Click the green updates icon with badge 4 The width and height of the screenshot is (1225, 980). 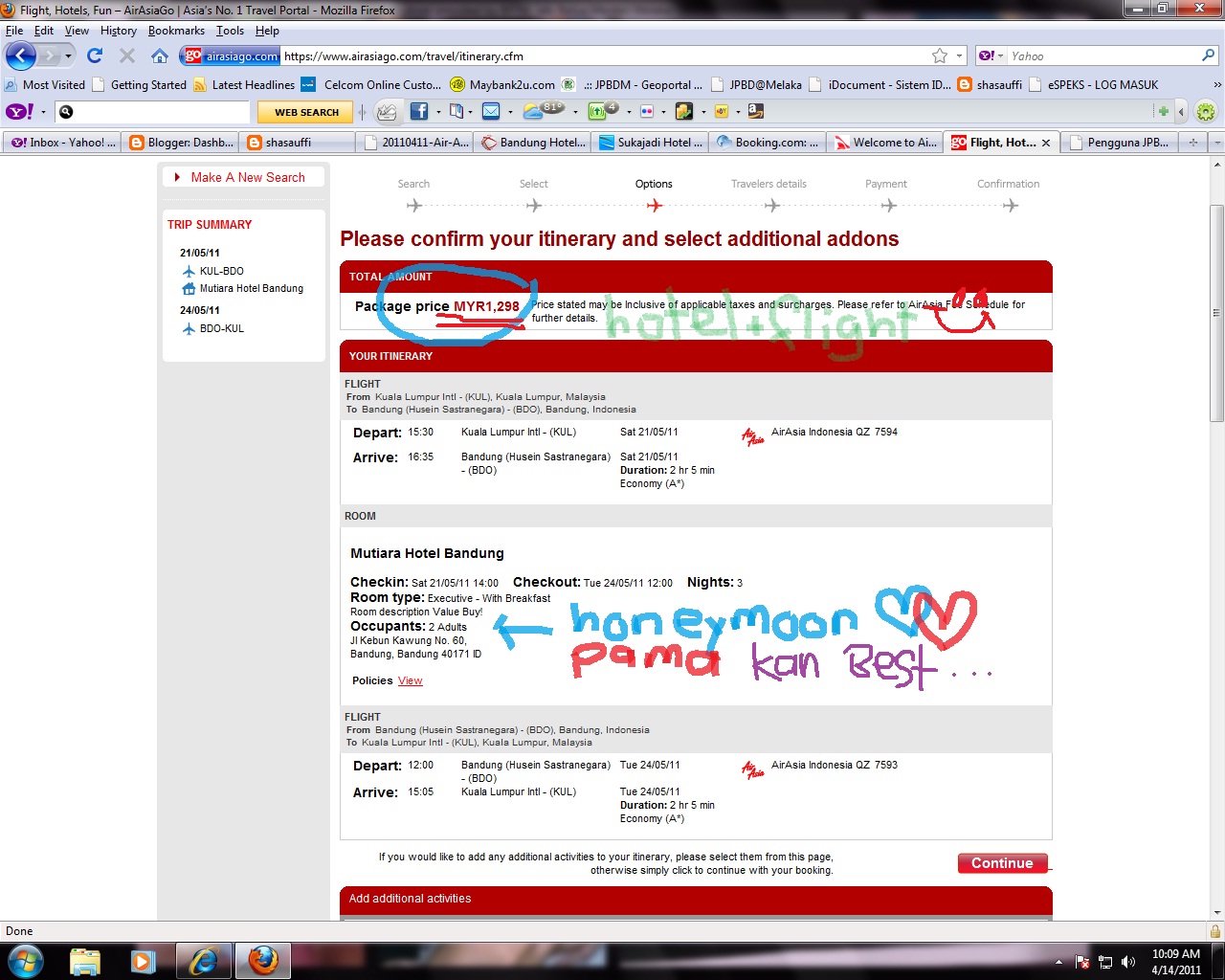602,111
